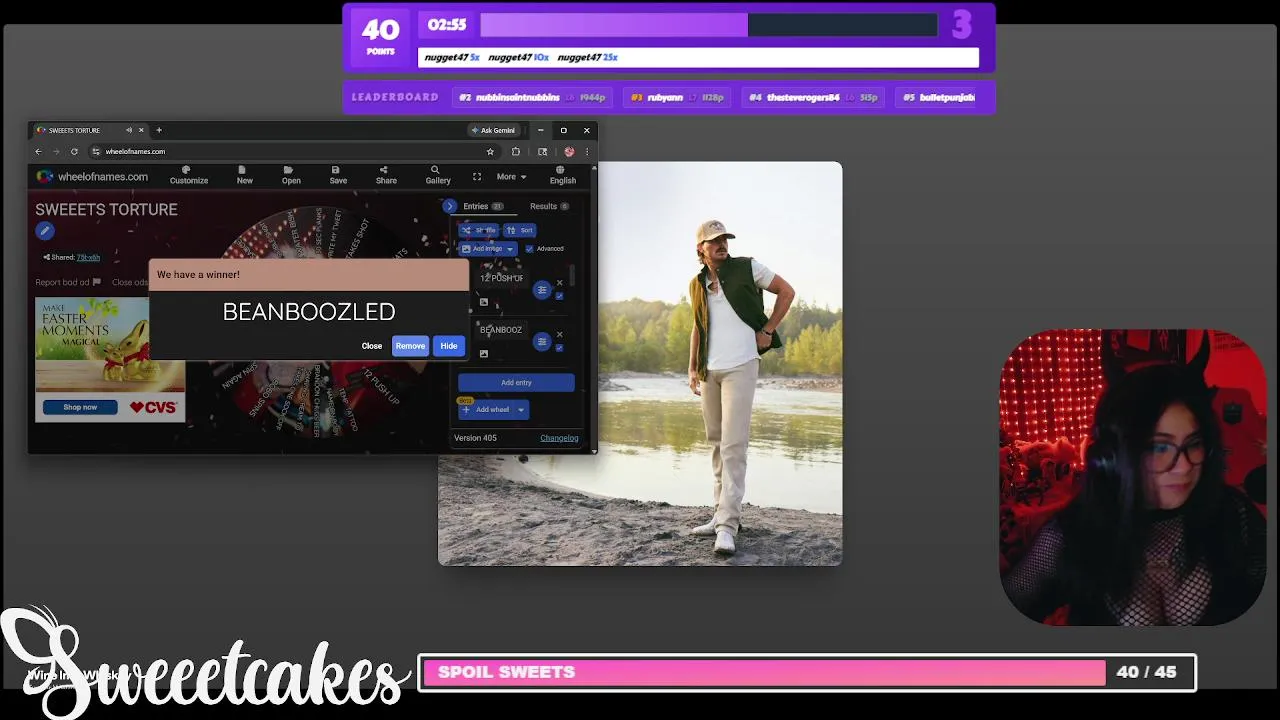Switch to the Entries tab
Image resolution: width=1280 pixels, height=720 pixels.
(x=483, y=206)
